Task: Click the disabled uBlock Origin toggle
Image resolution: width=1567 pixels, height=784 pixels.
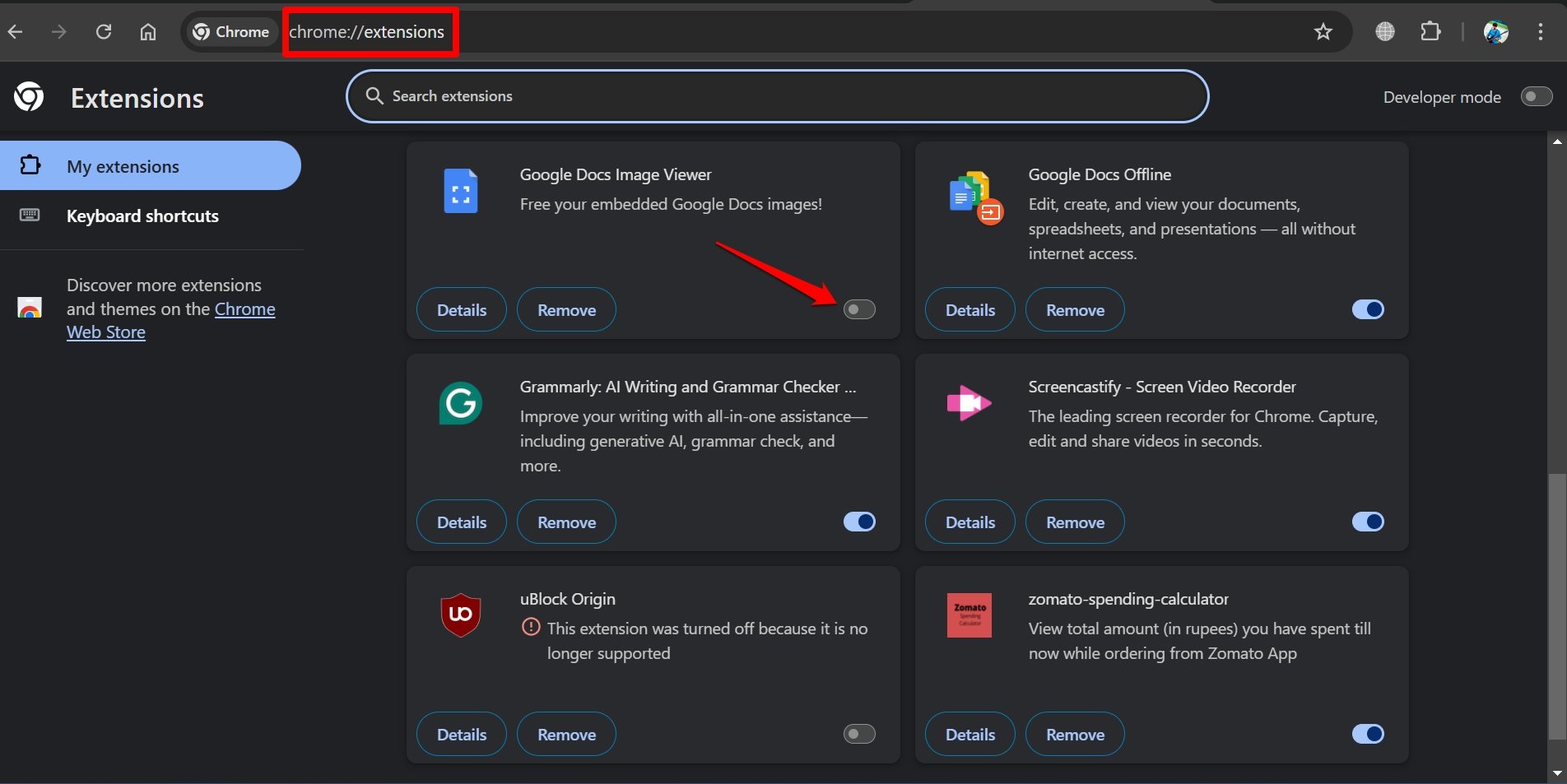Action: 859,734
